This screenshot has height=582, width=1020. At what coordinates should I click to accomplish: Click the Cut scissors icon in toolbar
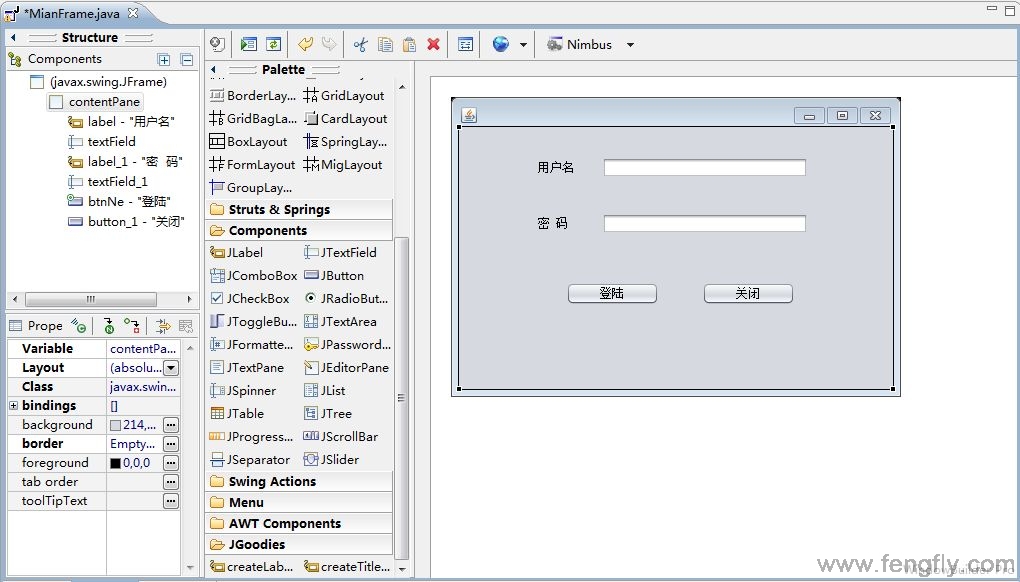pyautogui.click(x=361, y=44)
